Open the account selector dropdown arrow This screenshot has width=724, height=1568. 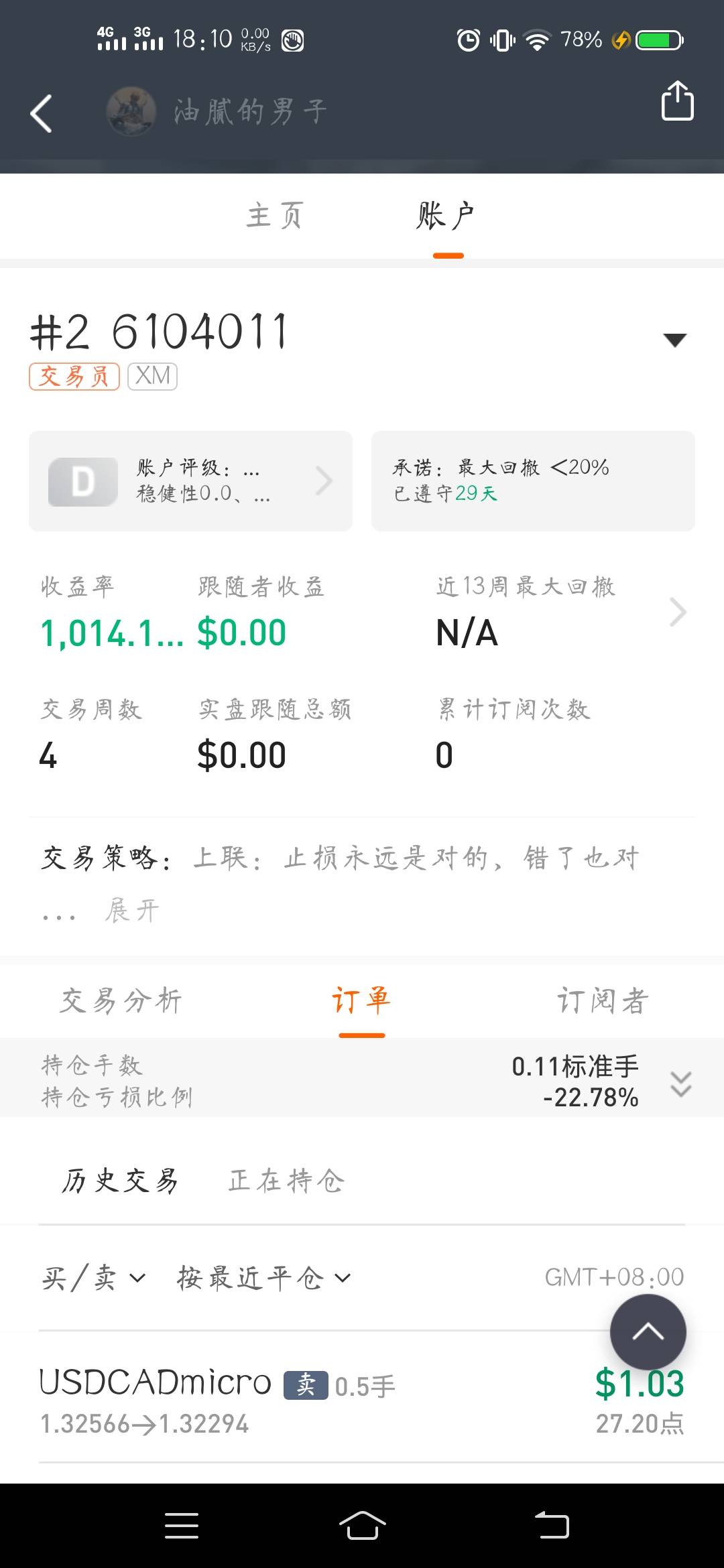pos(674,340)
